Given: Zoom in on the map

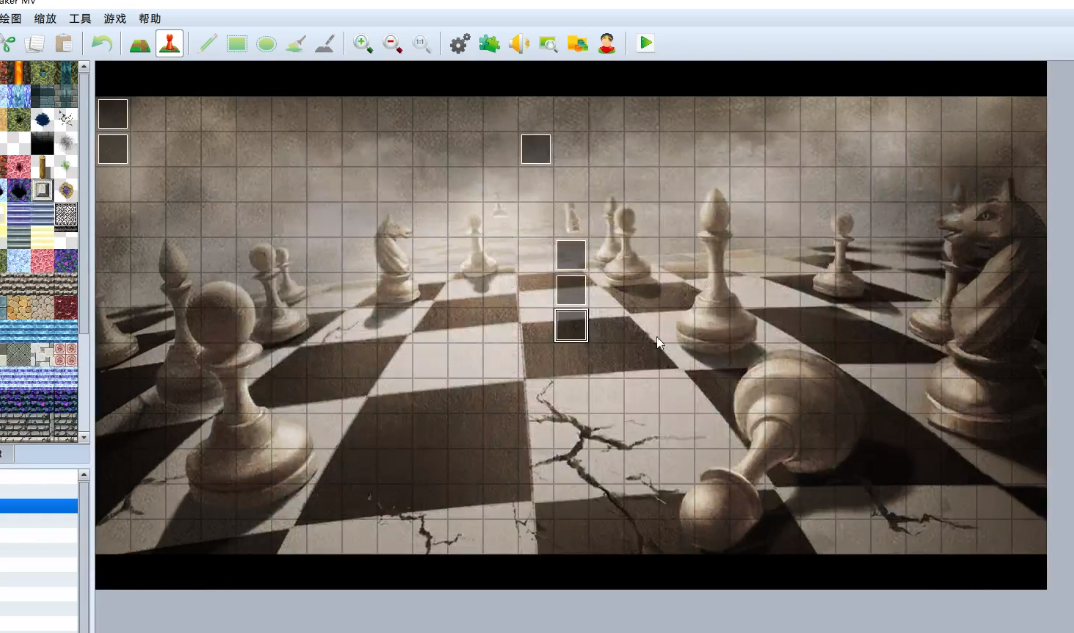Looking at the screenshot, I should coord(363,44).
